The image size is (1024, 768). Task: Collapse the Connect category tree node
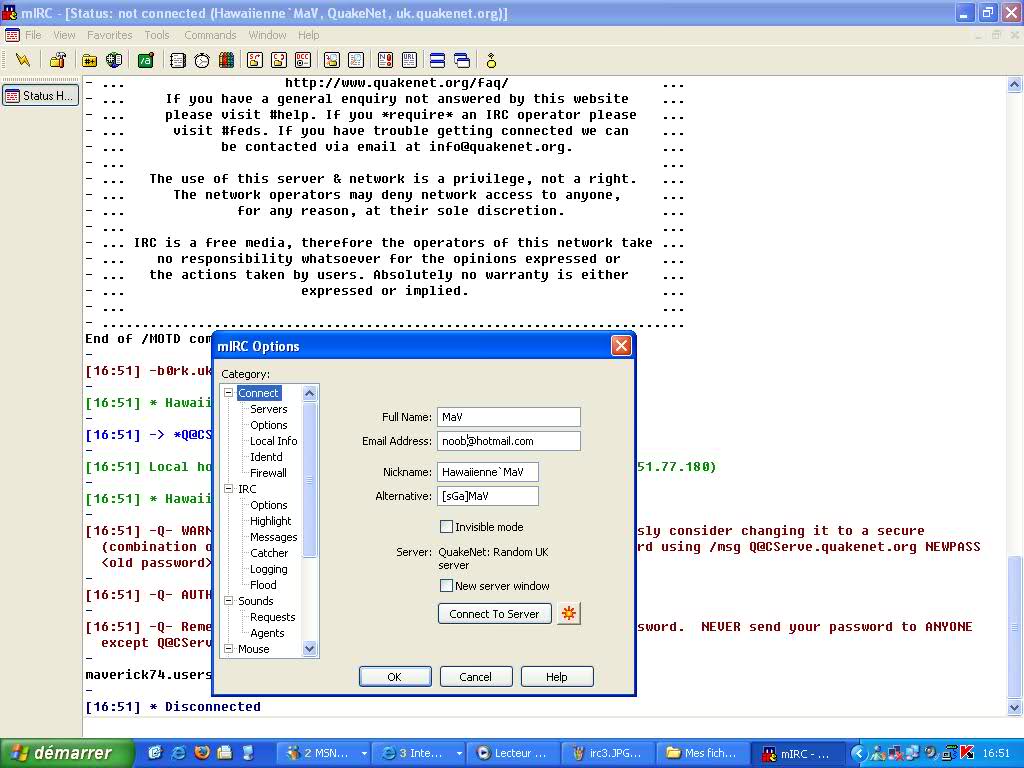point(229,392)
